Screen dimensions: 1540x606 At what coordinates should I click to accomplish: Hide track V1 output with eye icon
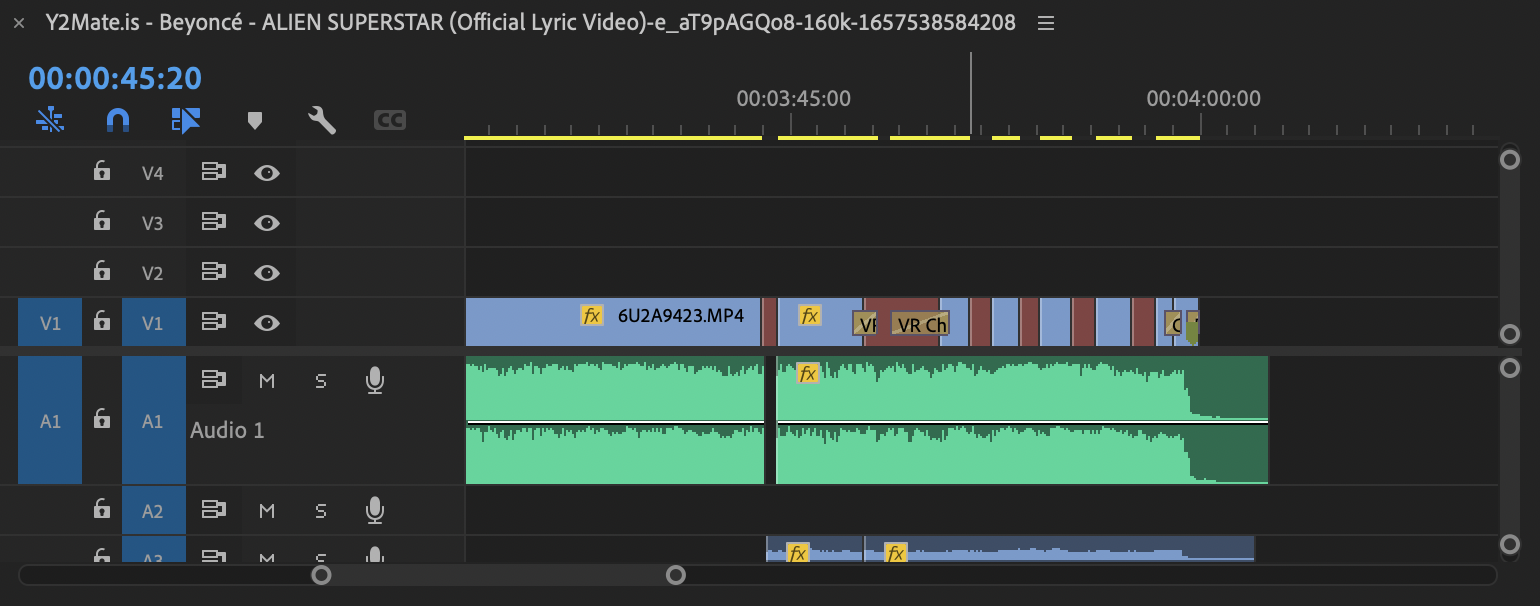click(x=266, y=323)
